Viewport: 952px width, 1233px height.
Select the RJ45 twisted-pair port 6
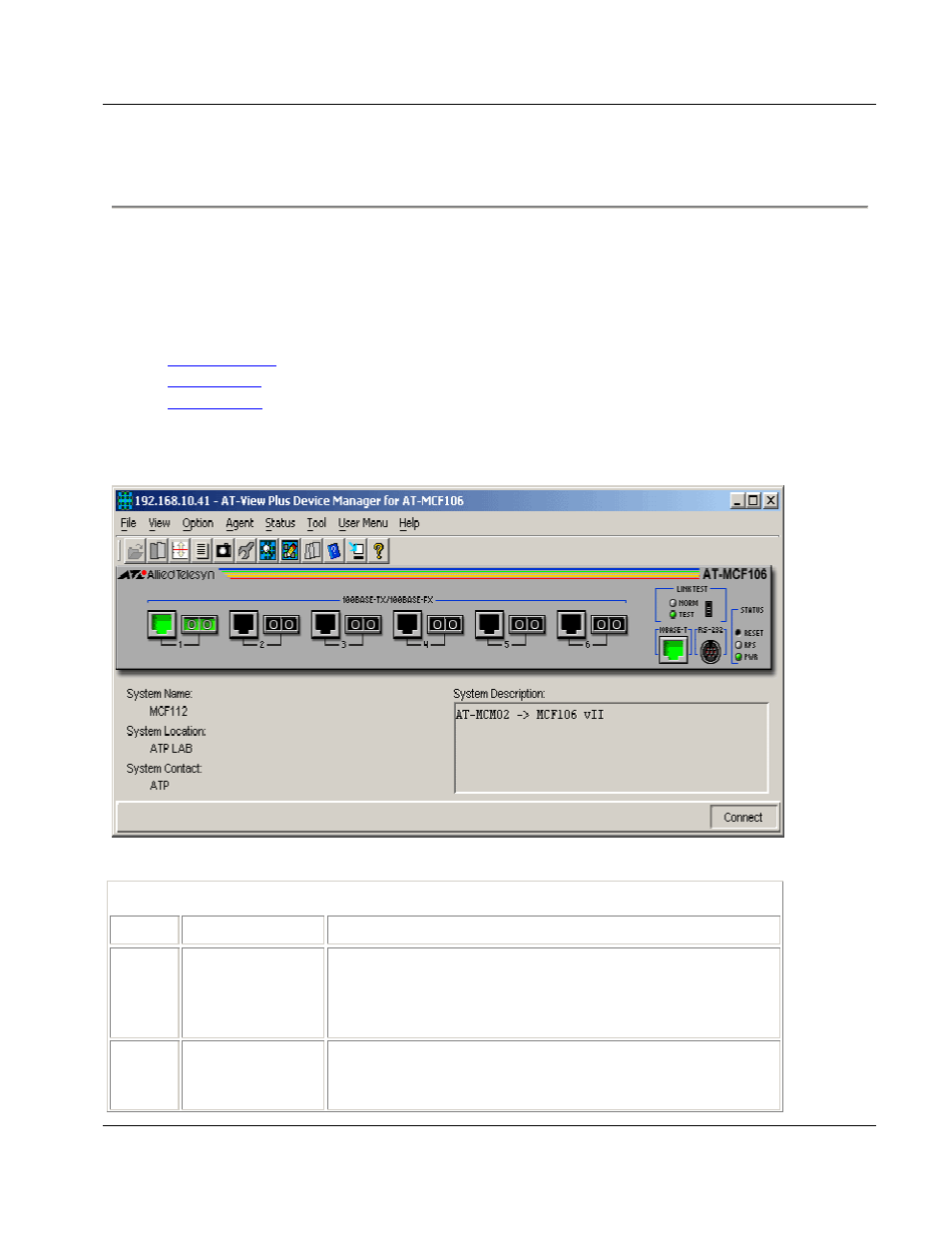tap(571, 624)
